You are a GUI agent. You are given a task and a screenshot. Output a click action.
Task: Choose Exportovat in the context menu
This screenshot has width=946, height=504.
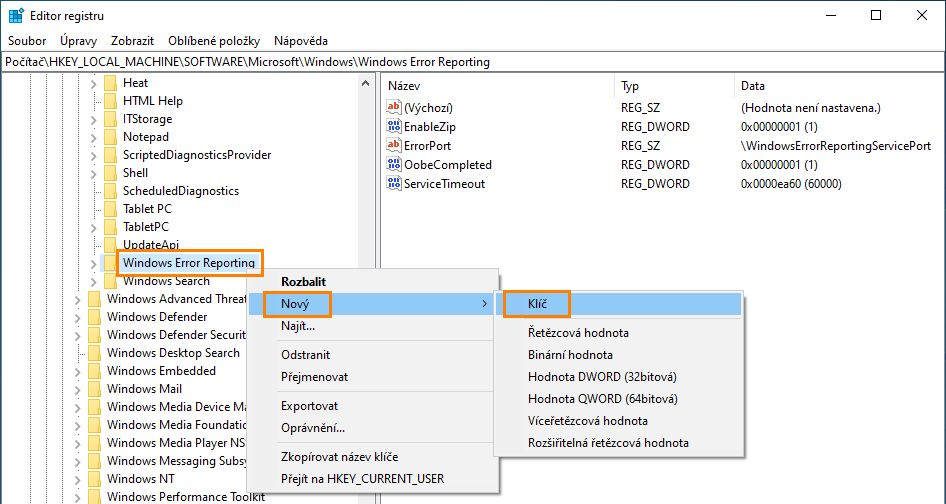pyautogui.click(x=373, y=406)
